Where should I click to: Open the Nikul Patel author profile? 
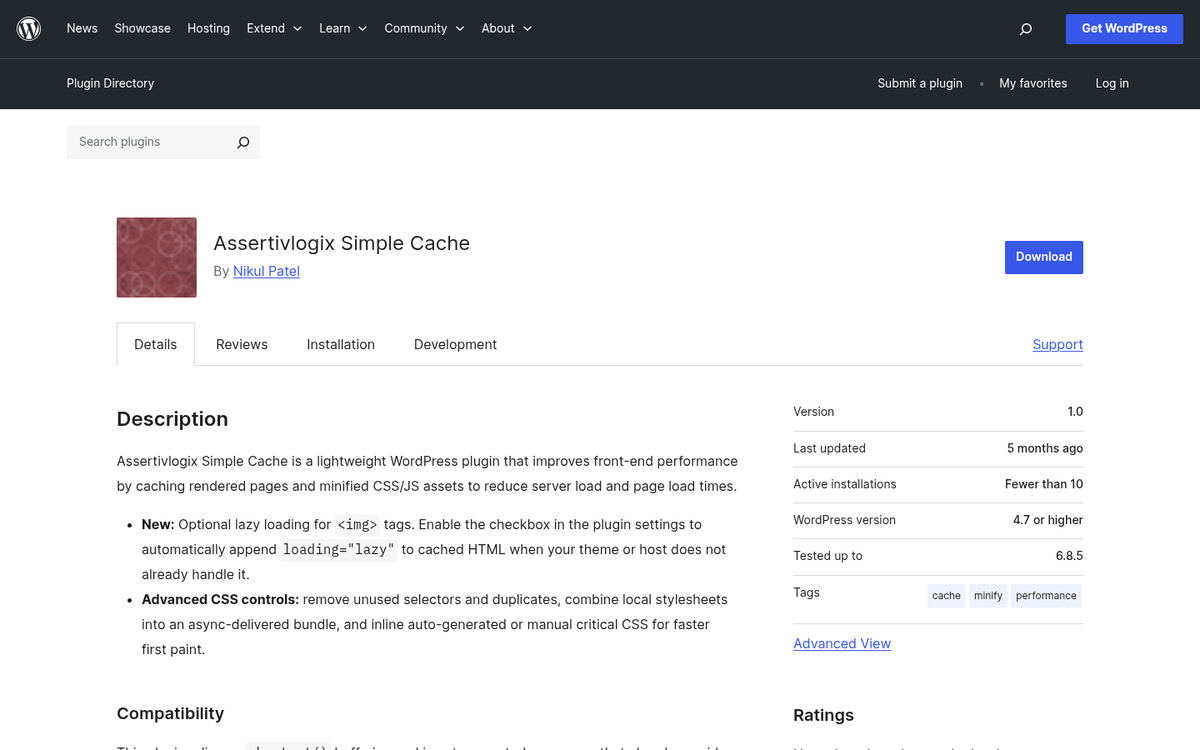(266, 271)
